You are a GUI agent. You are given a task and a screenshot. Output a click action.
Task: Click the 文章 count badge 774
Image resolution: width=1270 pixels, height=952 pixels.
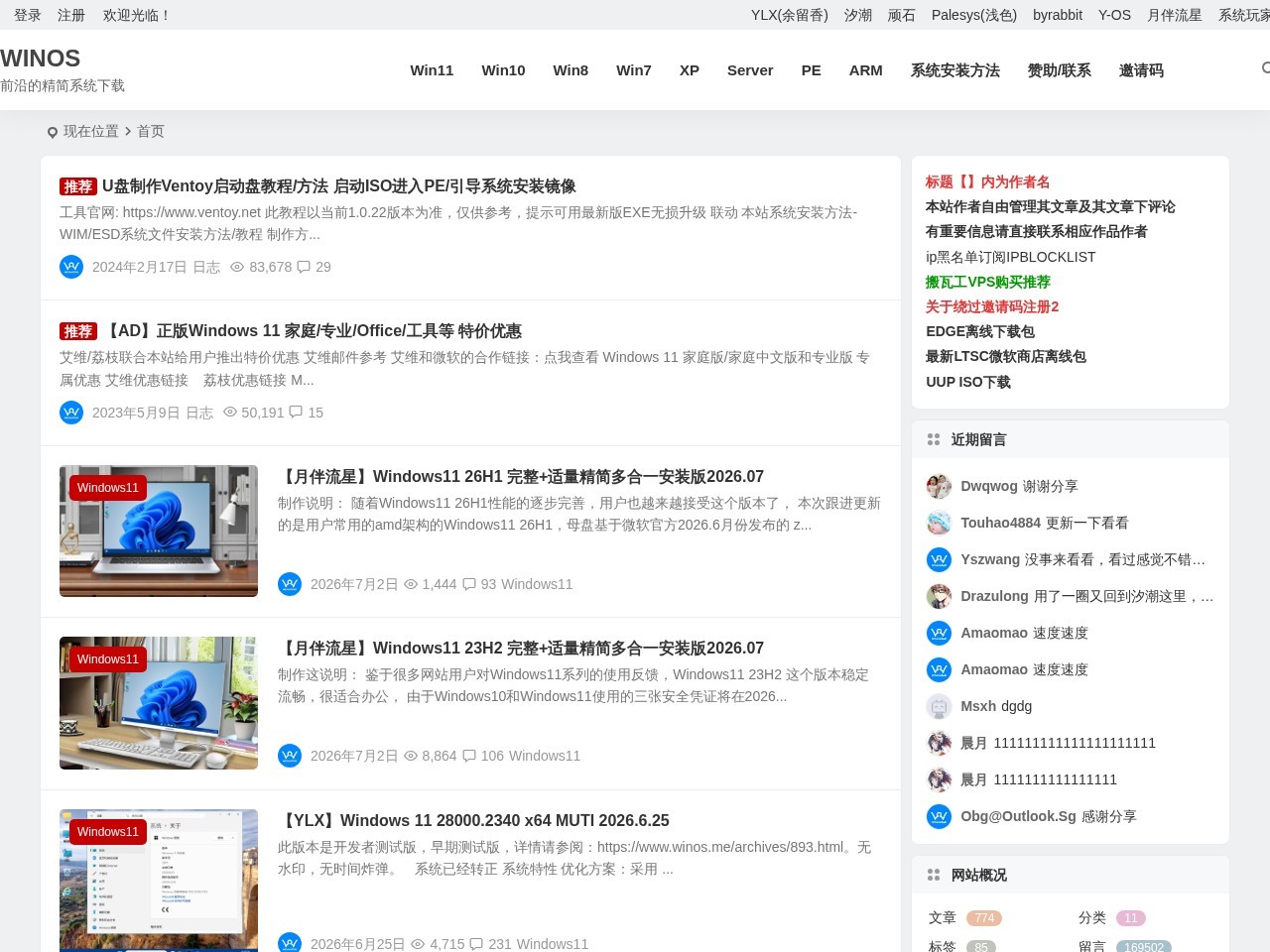point(984,918)
